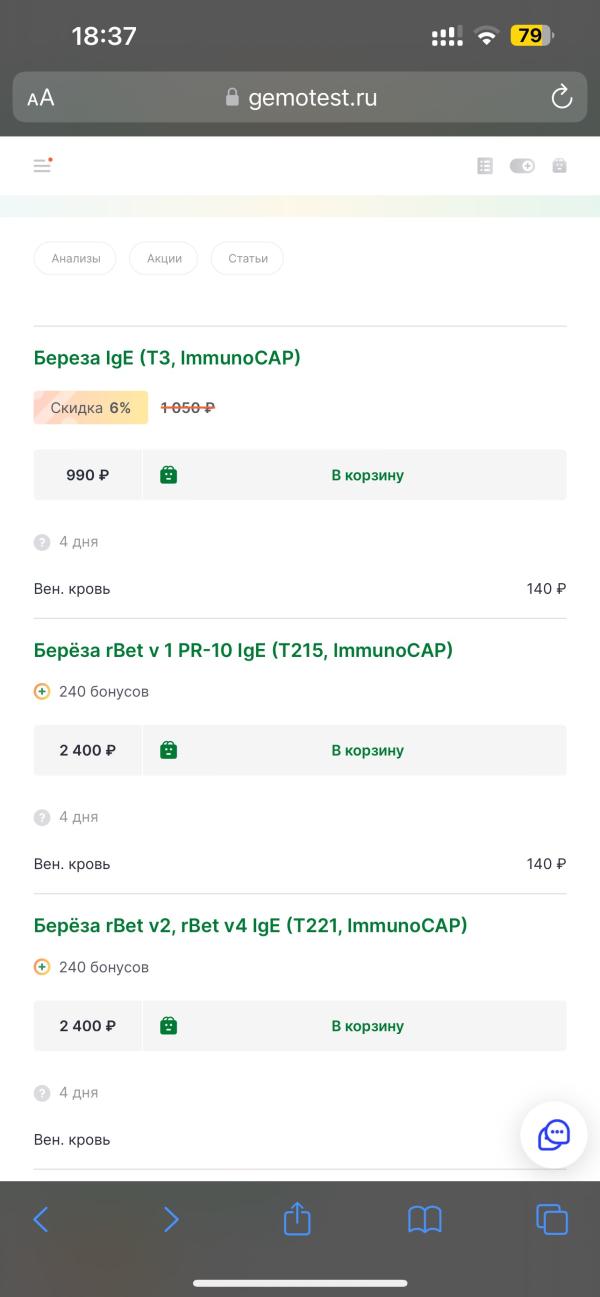Viewport: 600px width, 1297px height.
Task: Open the AA reader options menu
Action: point(41,98)
